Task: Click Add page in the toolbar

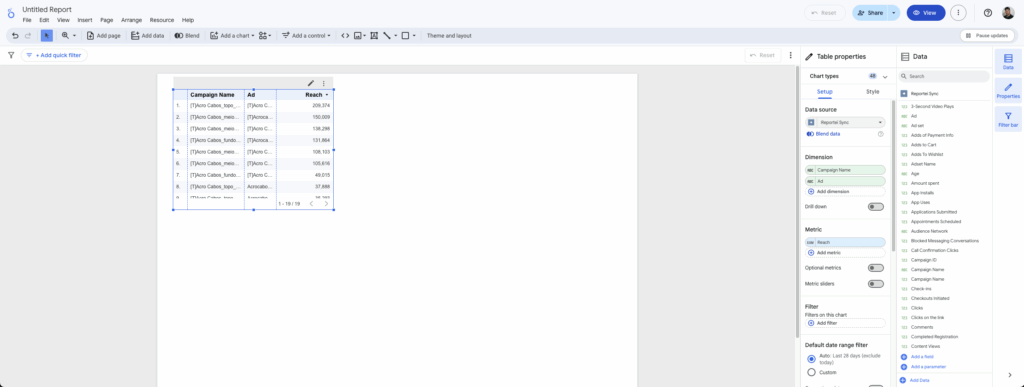Action: (x=104, y=36)
